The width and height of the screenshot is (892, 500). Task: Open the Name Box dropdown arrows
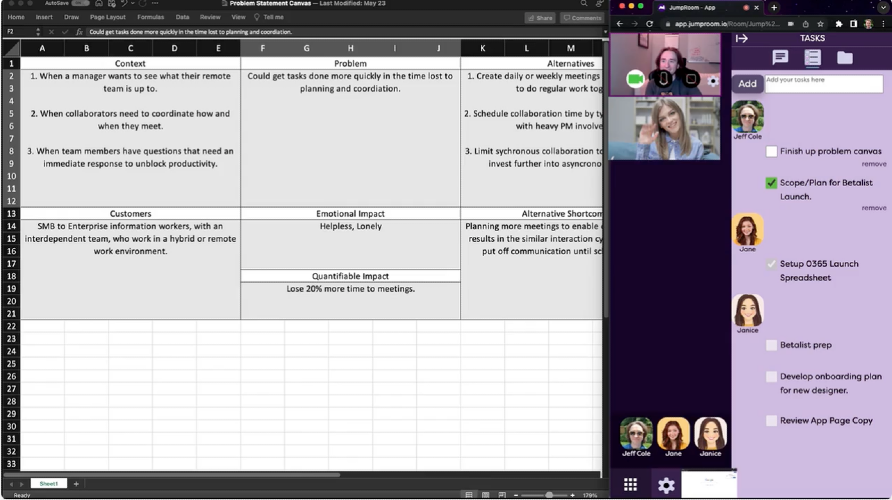38,32
